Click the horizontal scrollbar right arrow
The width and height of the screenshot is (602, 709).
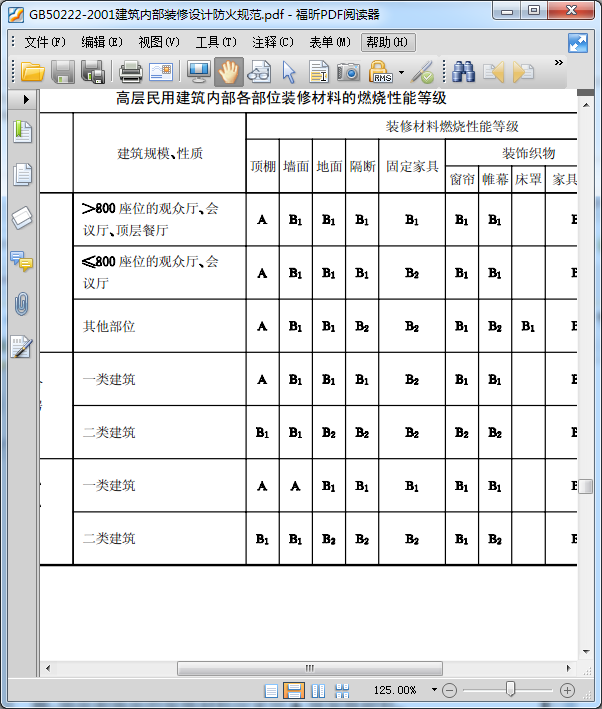pyautogui.click(x=569, y=668)
